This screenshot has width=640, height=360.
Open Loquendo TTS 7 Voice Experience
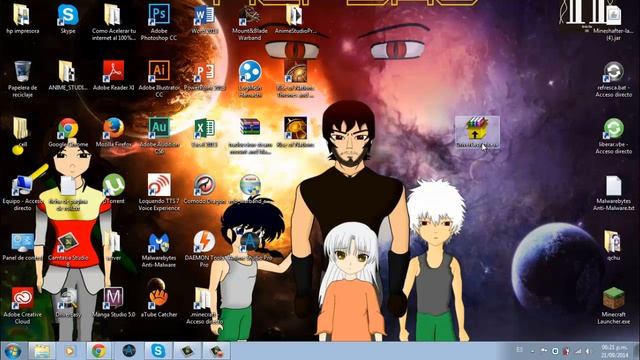[x=159, y=192]
